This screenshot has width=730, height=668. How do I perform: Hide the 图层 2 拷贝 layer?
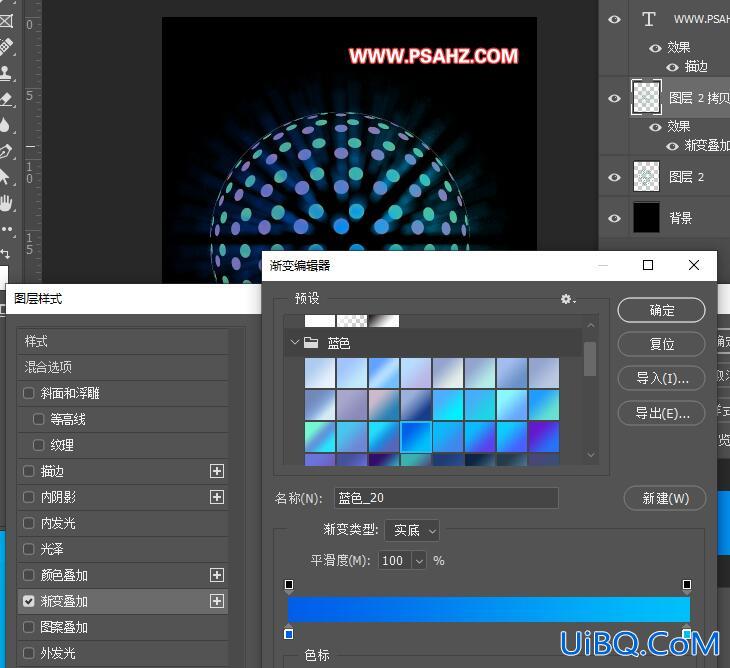pos(615,98)
